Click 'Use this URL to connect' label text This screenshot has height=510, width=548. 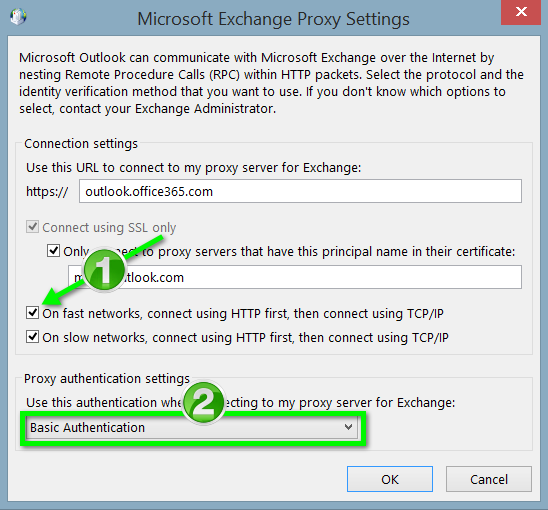194,168
